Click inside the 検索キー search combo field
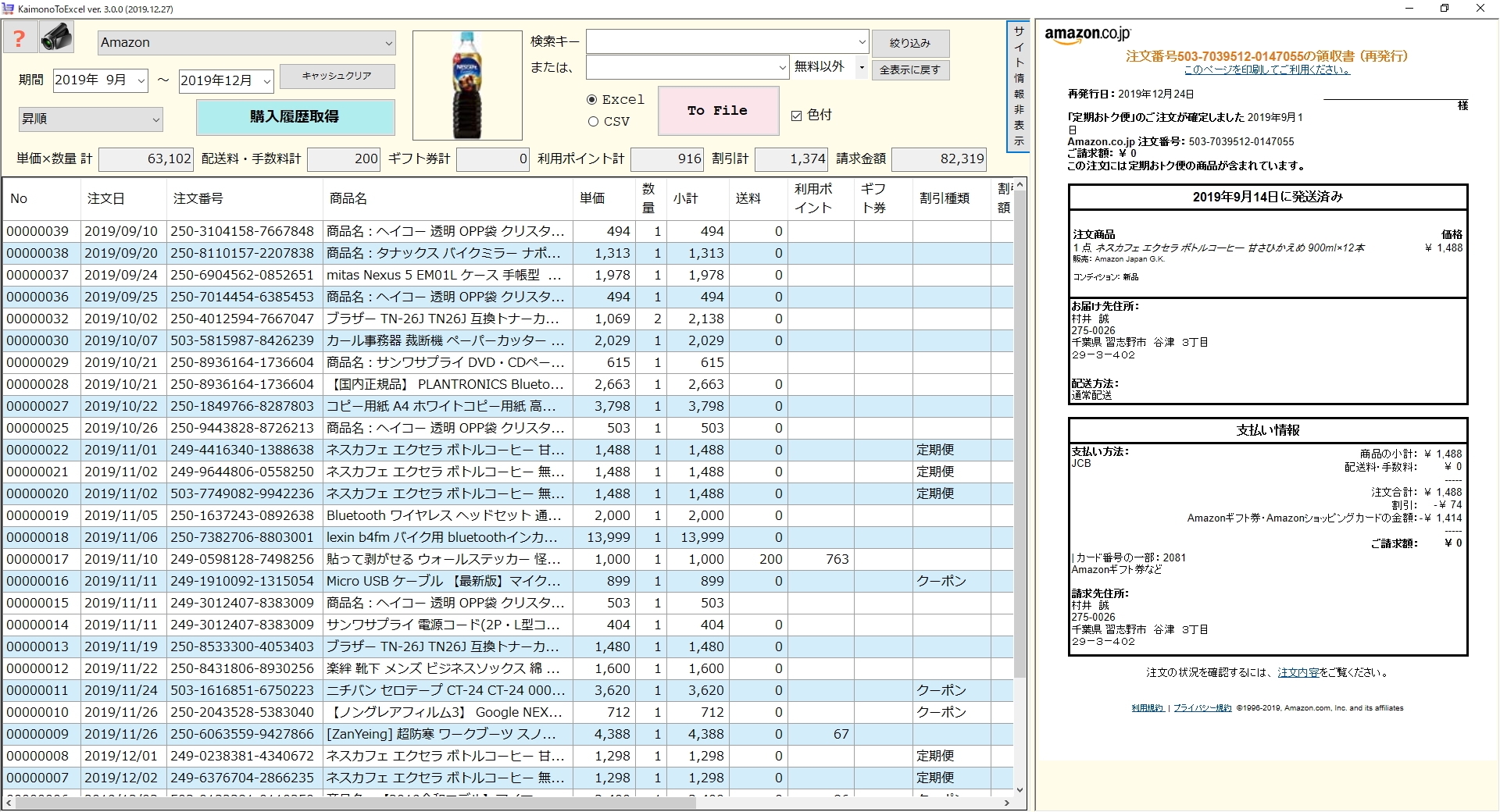1500x812 pixels. pyautogui.click(x=719, y=41)
